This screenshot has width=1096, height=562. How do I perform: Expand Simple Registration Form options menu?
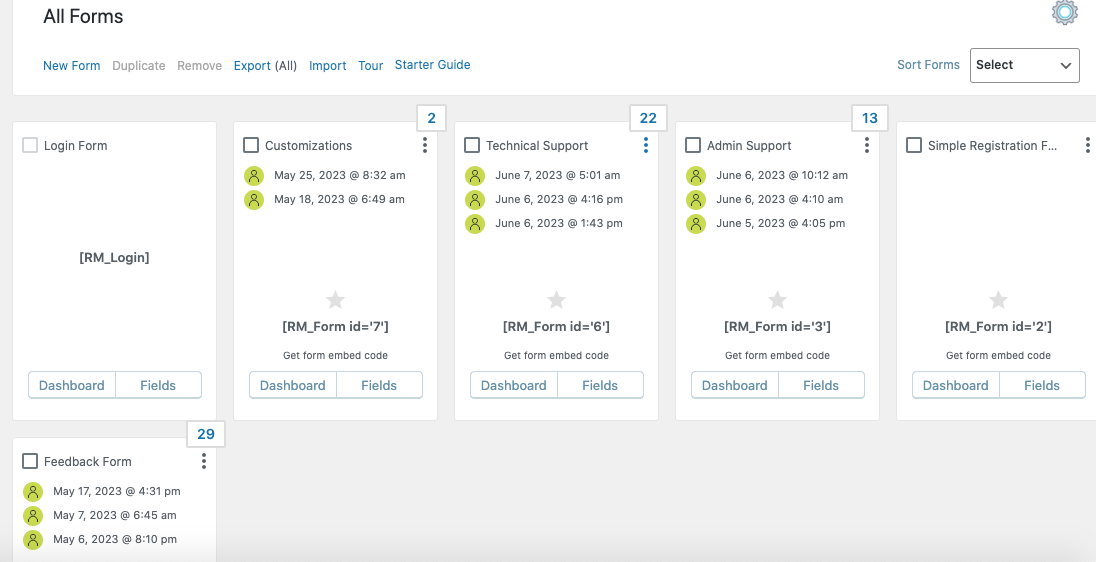pyautogui.click(x=1088, y=146)
